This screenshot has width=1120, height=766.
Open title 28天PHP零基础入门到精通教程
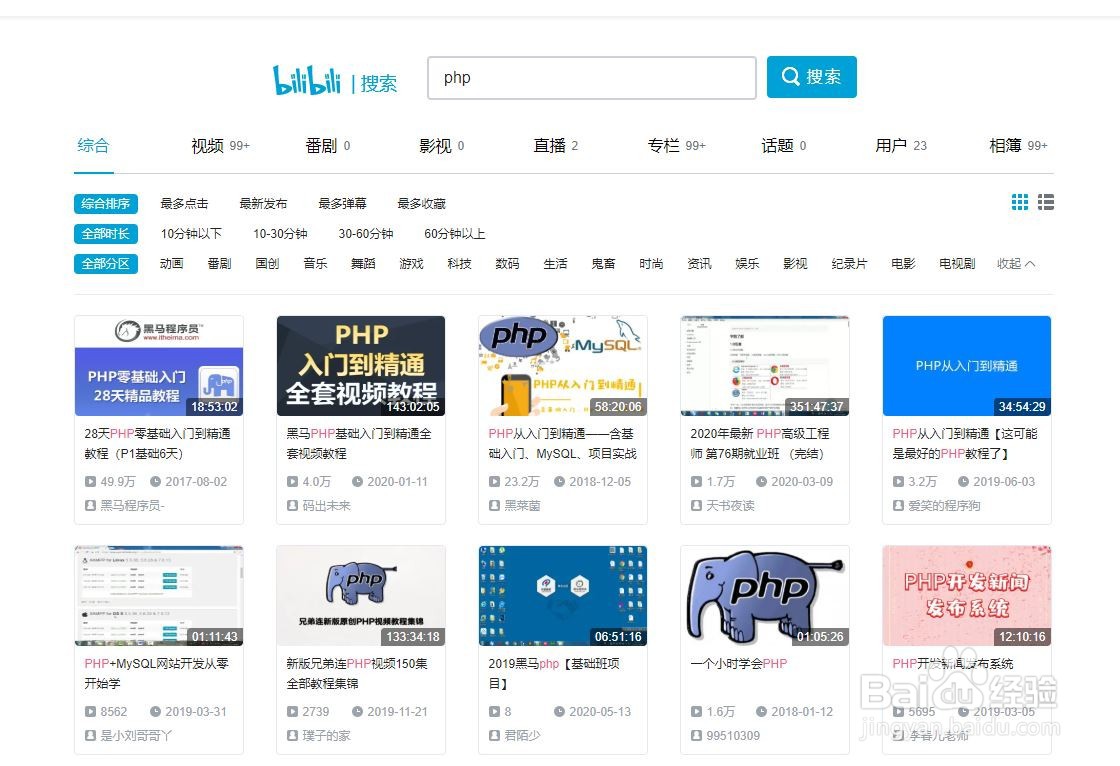[x=157, y=444]
